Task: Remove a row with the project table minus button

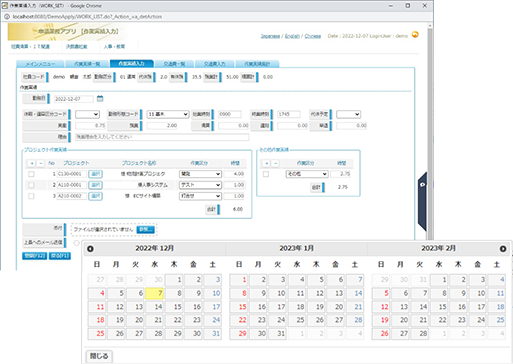Action: (41, 163)
